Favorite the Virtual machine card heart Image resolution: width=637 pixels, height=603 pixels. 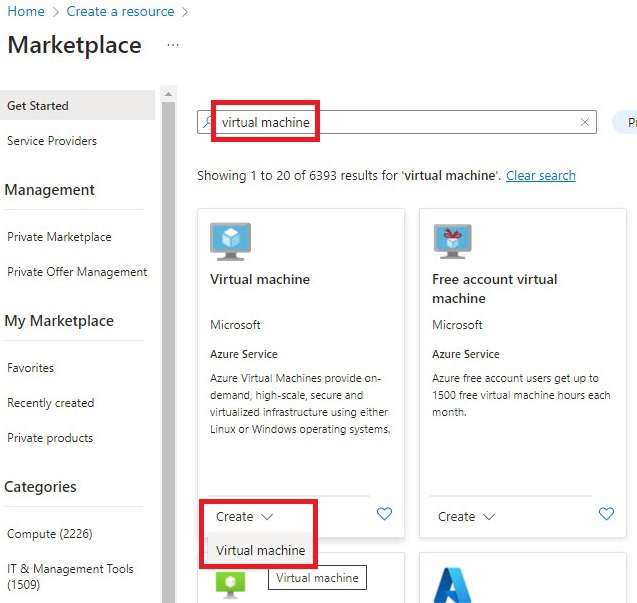click(x=384, y=514)
